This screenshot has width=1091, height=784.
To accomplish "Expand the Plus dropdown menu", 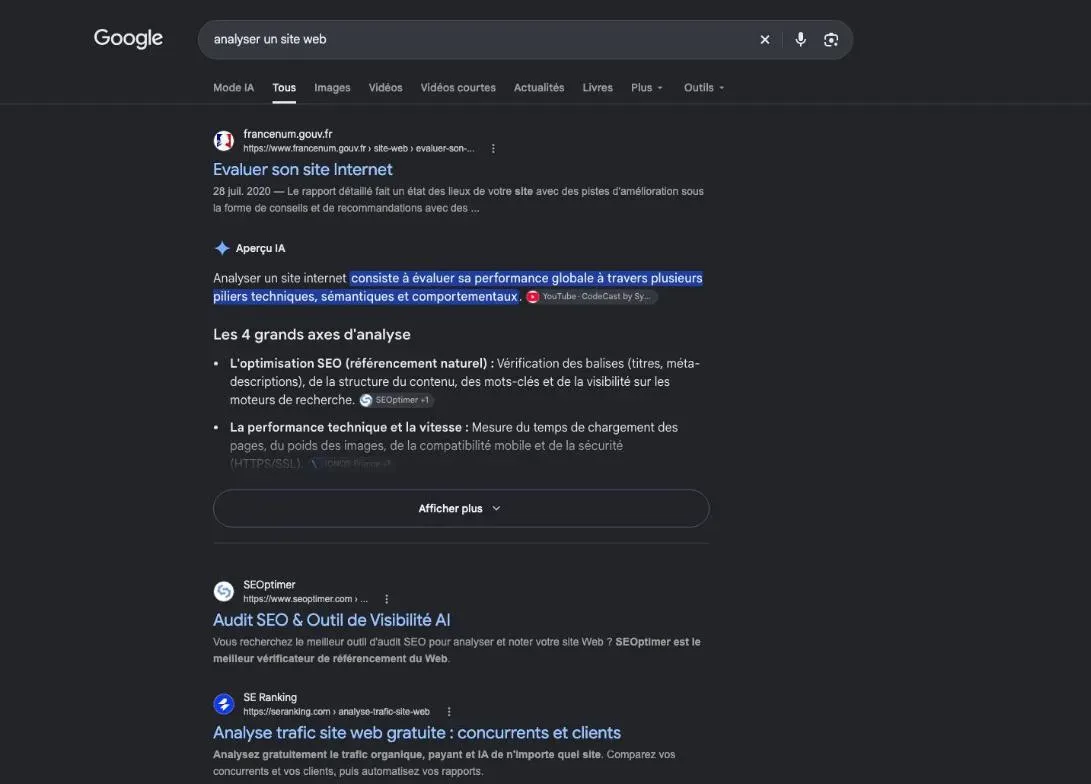I will [646, 88].
